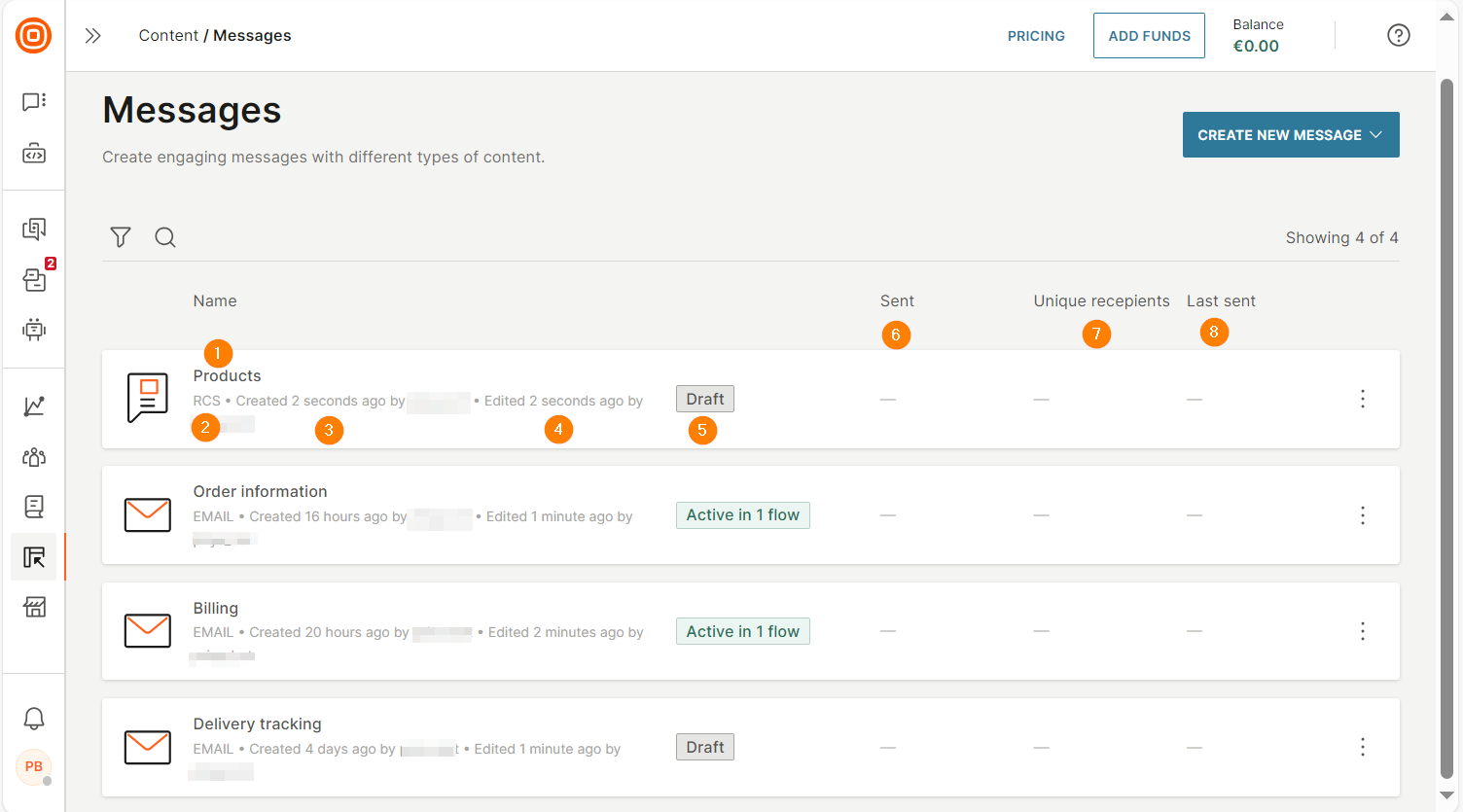The height and width of the screenshot is (812, 1463).
Task: Expand the sidebar with double chevron
Action: pyautogui.click(x=92, y=36)
